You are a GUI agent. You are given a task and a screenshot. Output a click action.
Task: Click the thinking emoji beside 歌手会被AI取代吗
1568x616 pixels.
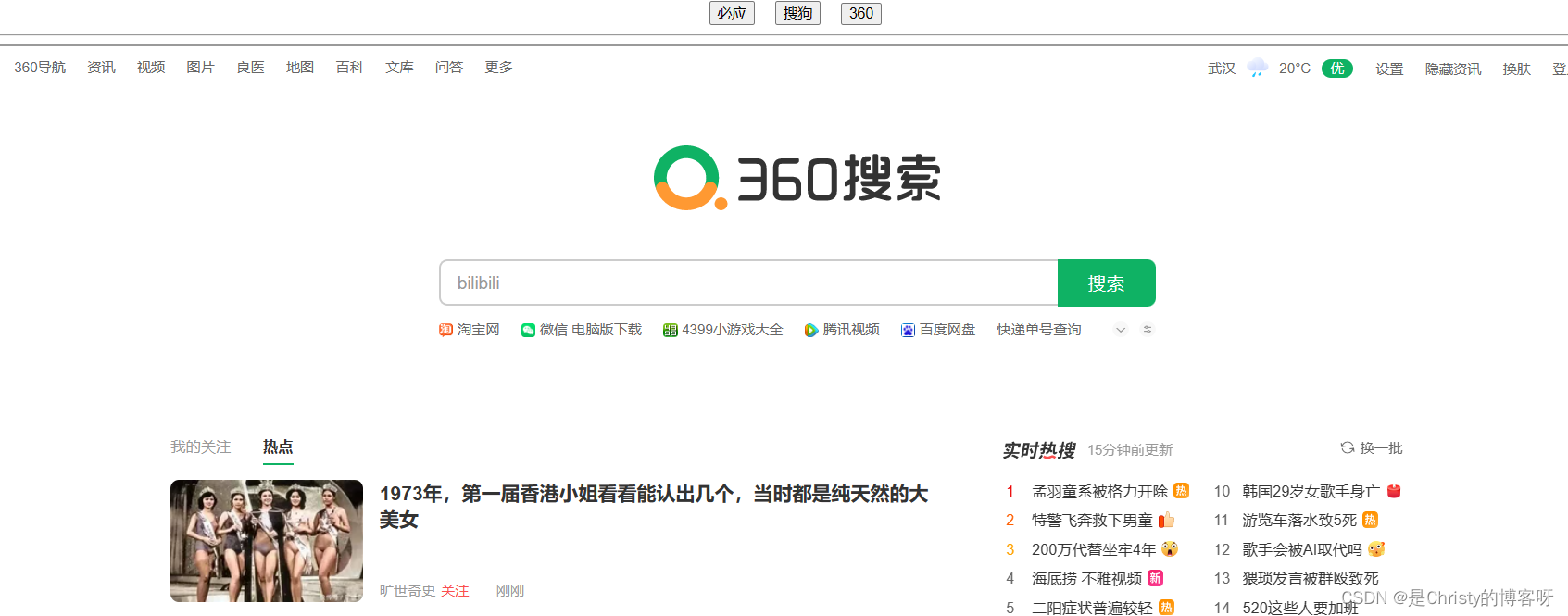click(x=1376, y=549)
